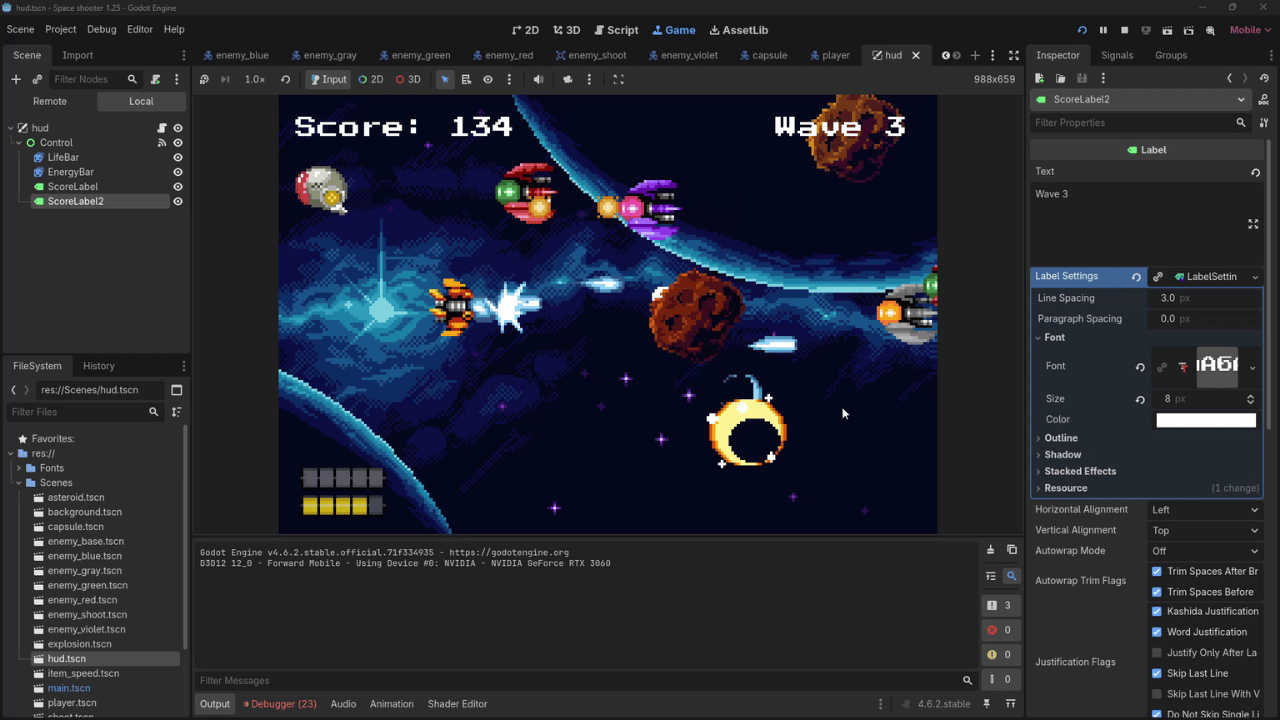Image resolution: width=1280 pixels, height=720 pixels.
Task: Reset the game speed
Action: click(285, 79)
